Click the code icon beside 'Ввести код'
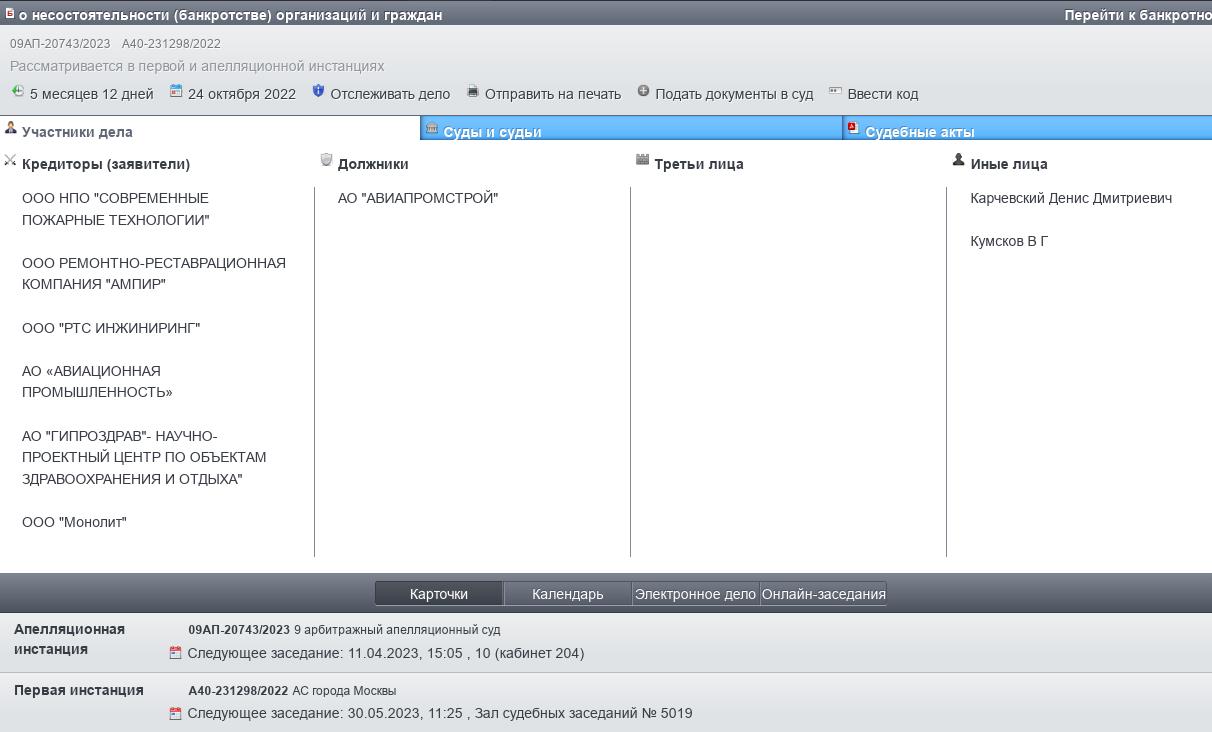The image size is (1212, 732). click(x=835, y=91)
